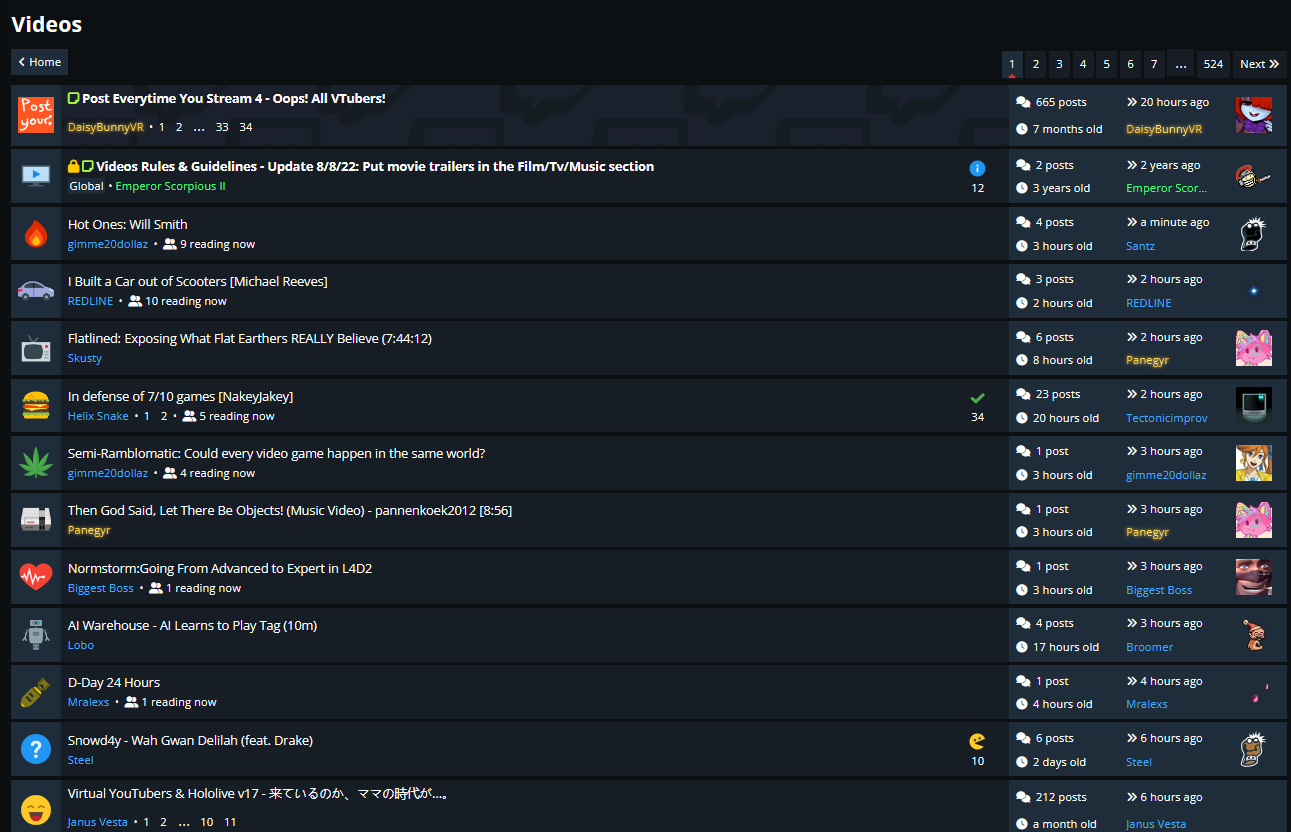
Task: Jump to page 3 in pagination
Action: click(1059, 64)
